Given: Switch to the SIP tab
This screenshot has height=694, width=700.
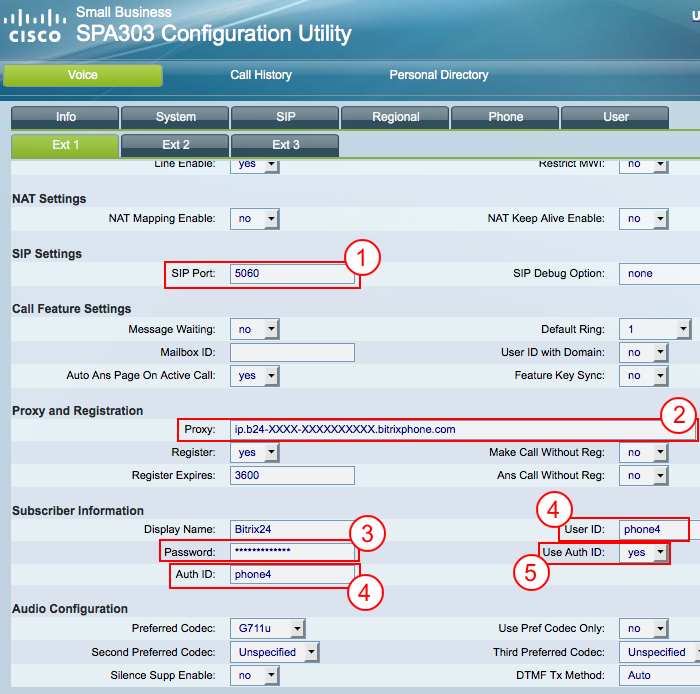Looking at the screenshot, I should point(285,117).
